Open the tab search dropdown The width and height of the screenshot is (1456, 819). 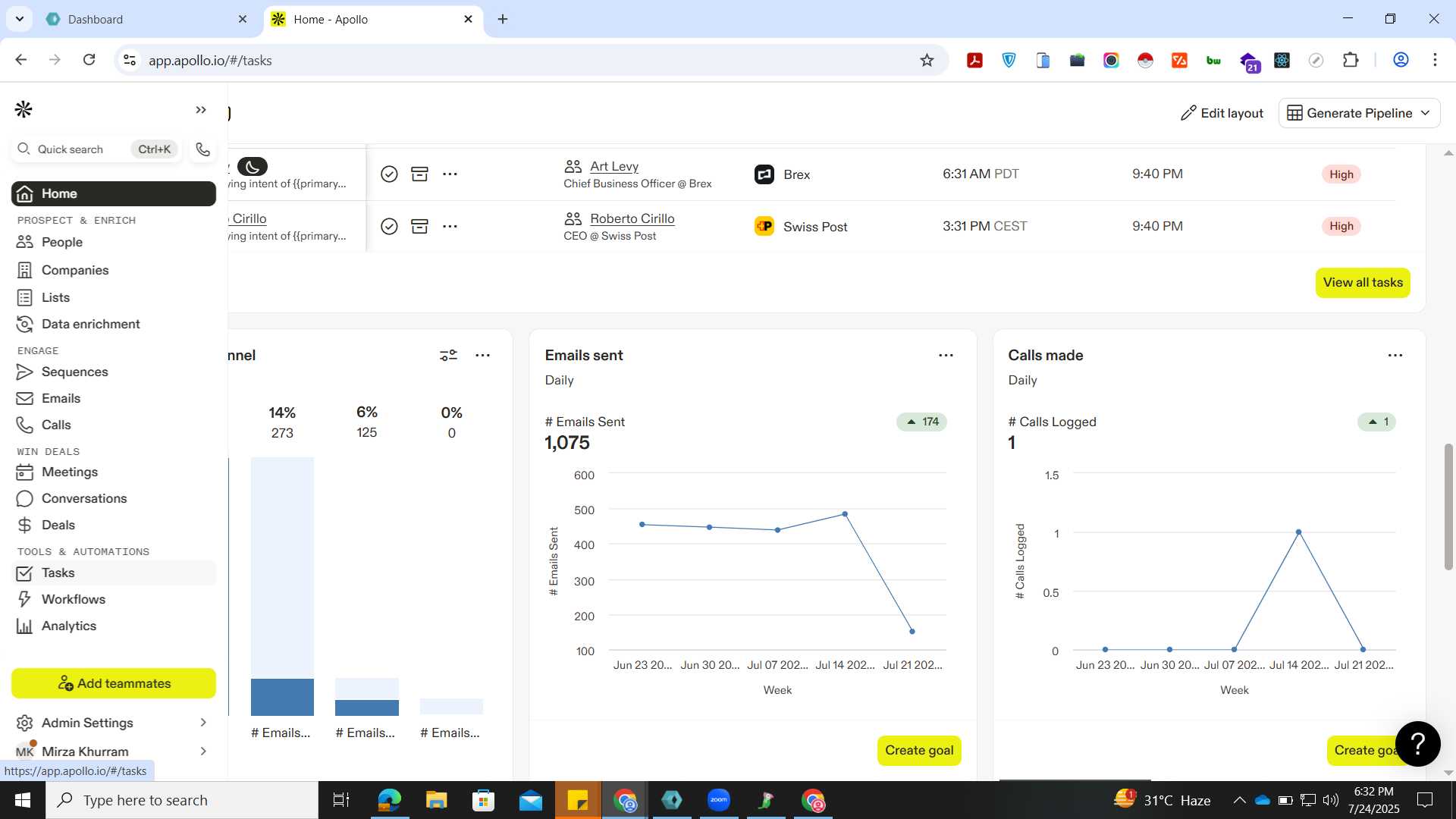point(19,19)
